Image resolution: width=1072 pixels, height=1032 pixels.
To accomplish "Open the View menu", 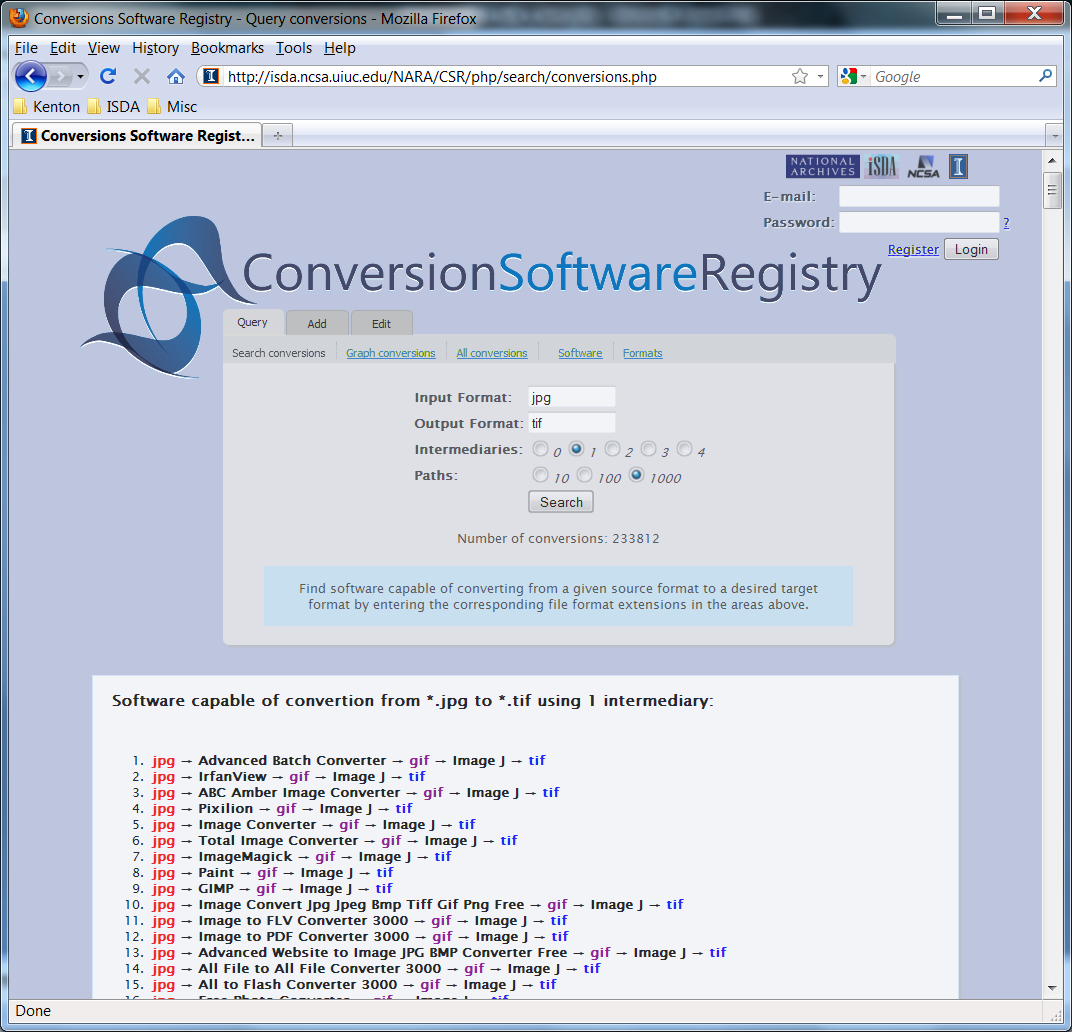I will [103, 48].
